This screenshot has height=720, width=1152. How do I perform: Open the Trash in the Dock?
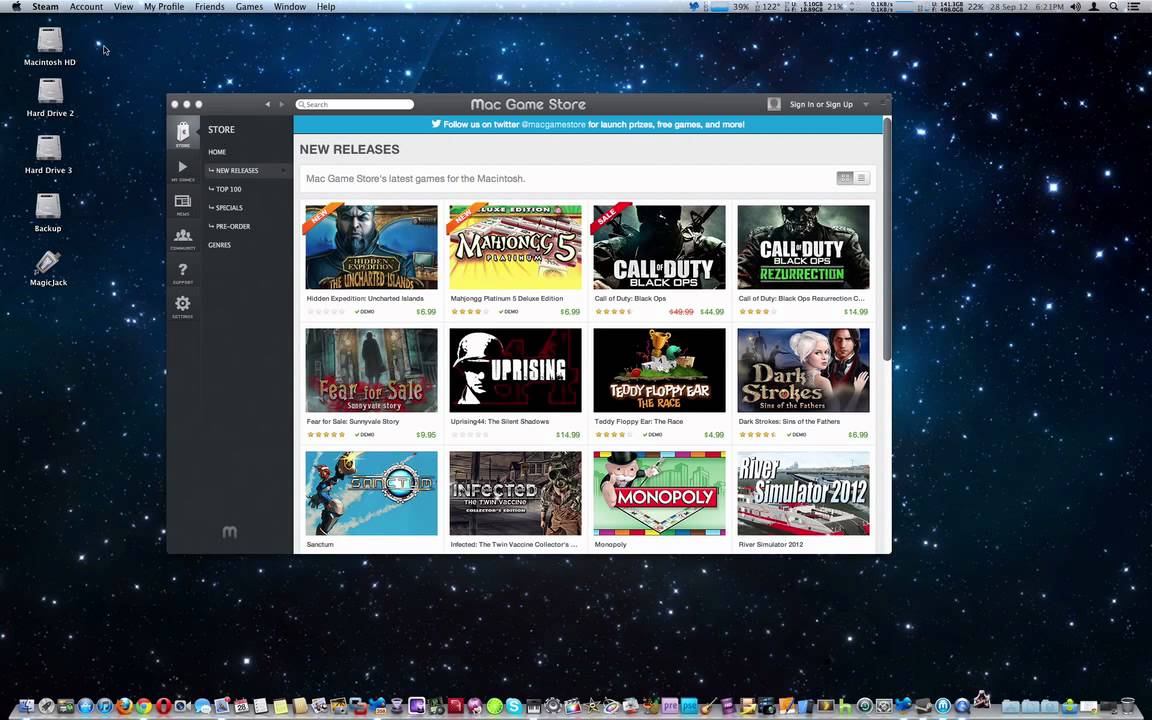click(1128, 706)
